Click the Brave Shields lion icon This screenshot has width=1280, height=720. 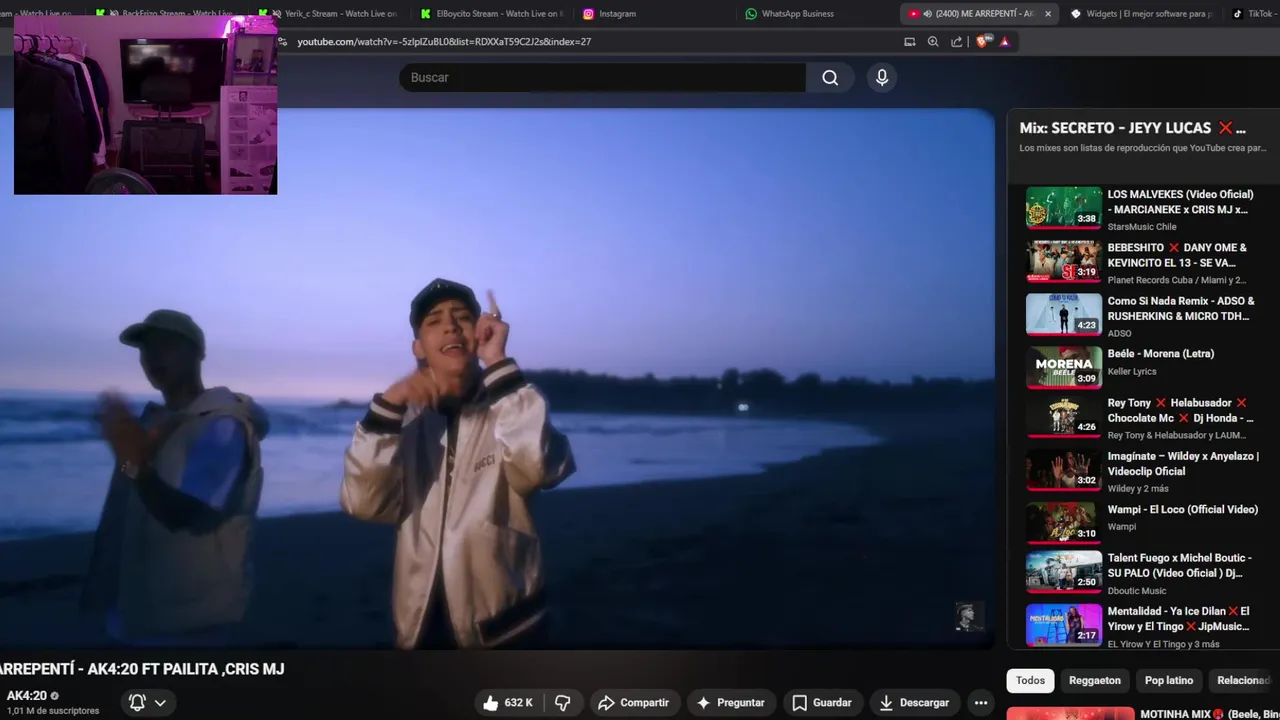[x=982, y=42]
